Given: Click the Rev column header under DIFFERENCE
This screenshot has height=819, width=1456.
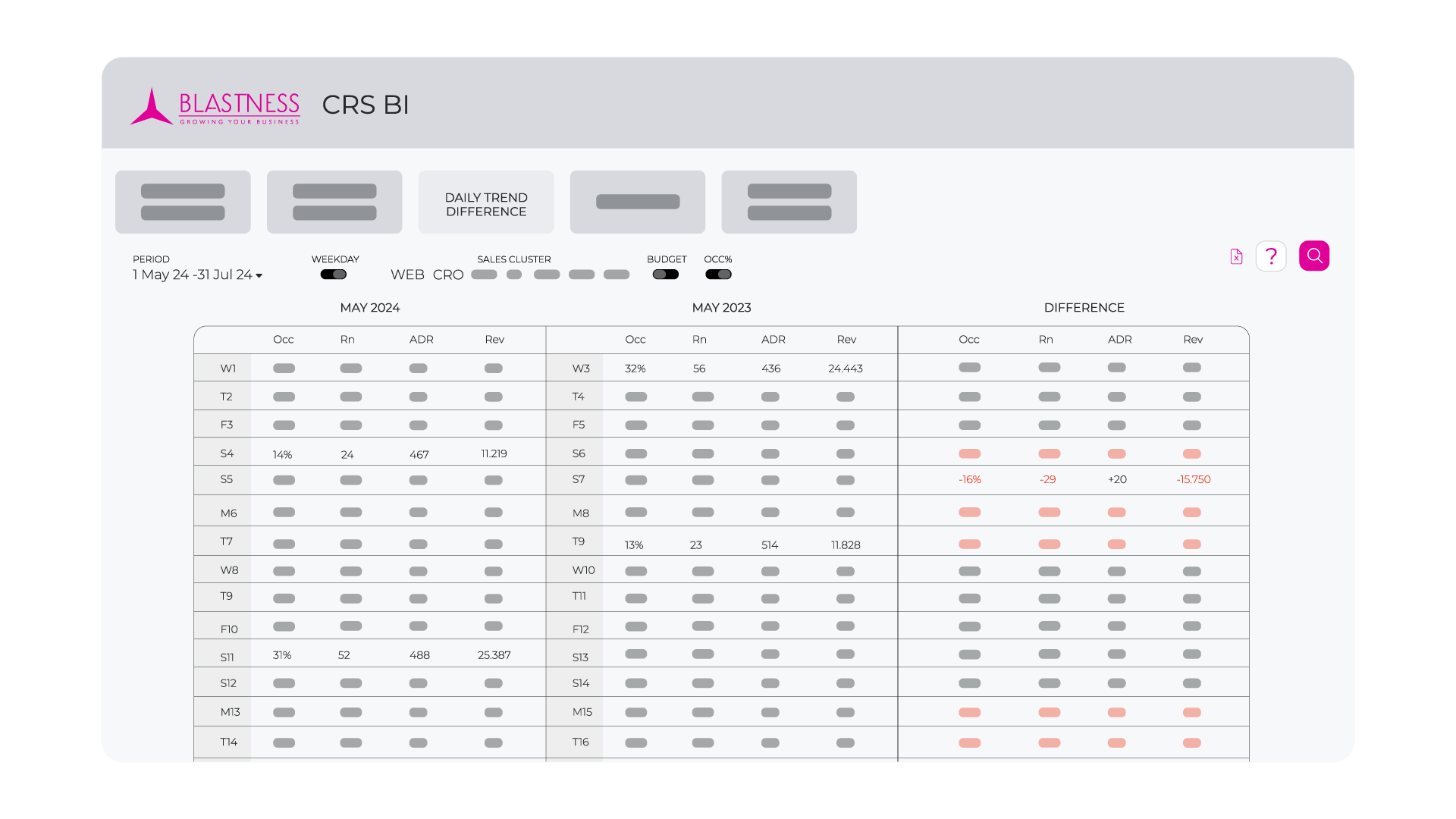Looking at the screenshot, I should tap(1192, 340).
